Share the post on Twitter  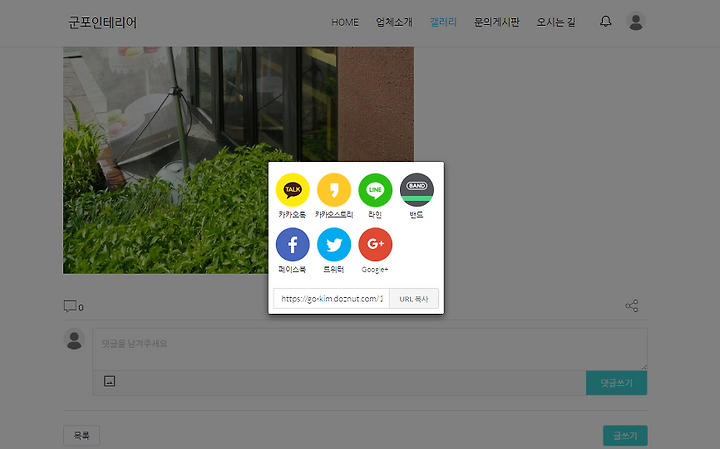[x=334, y=245]
